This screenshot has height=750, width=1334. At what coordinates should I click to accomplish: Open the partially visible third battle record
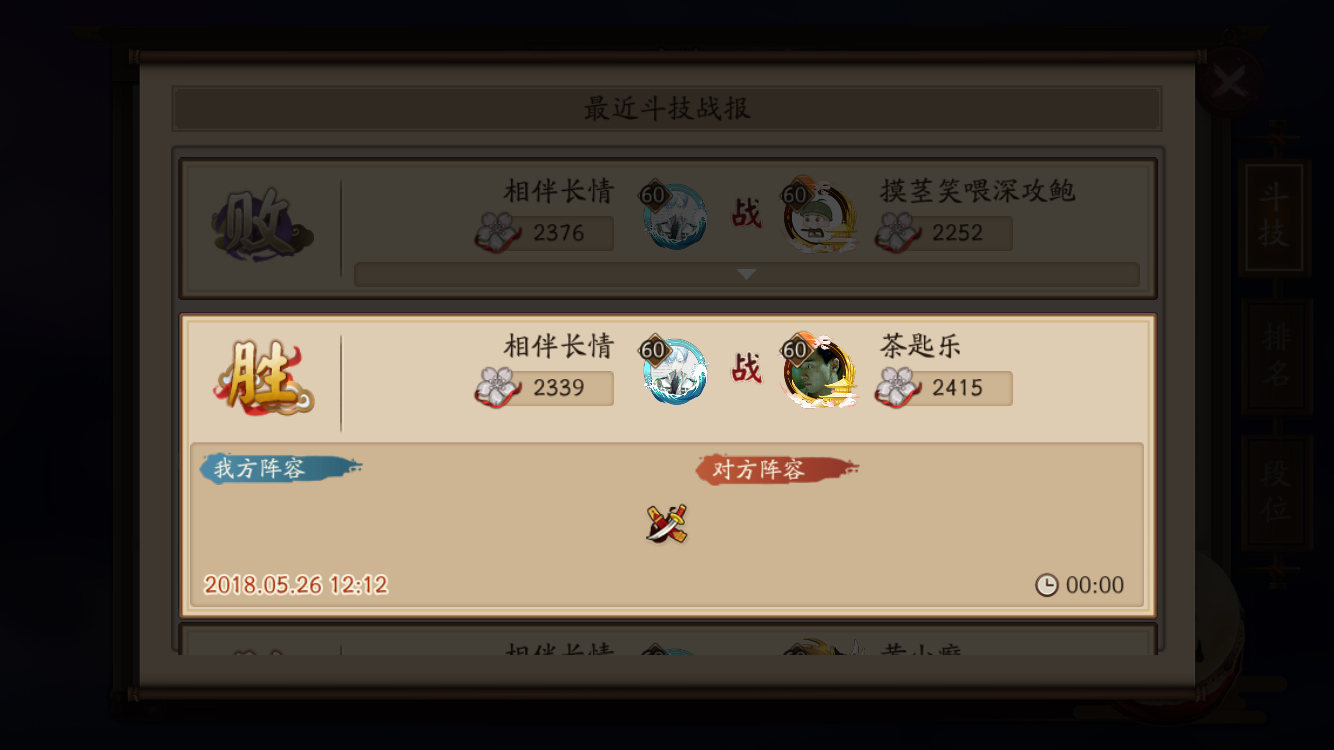(x=668, y=640)
